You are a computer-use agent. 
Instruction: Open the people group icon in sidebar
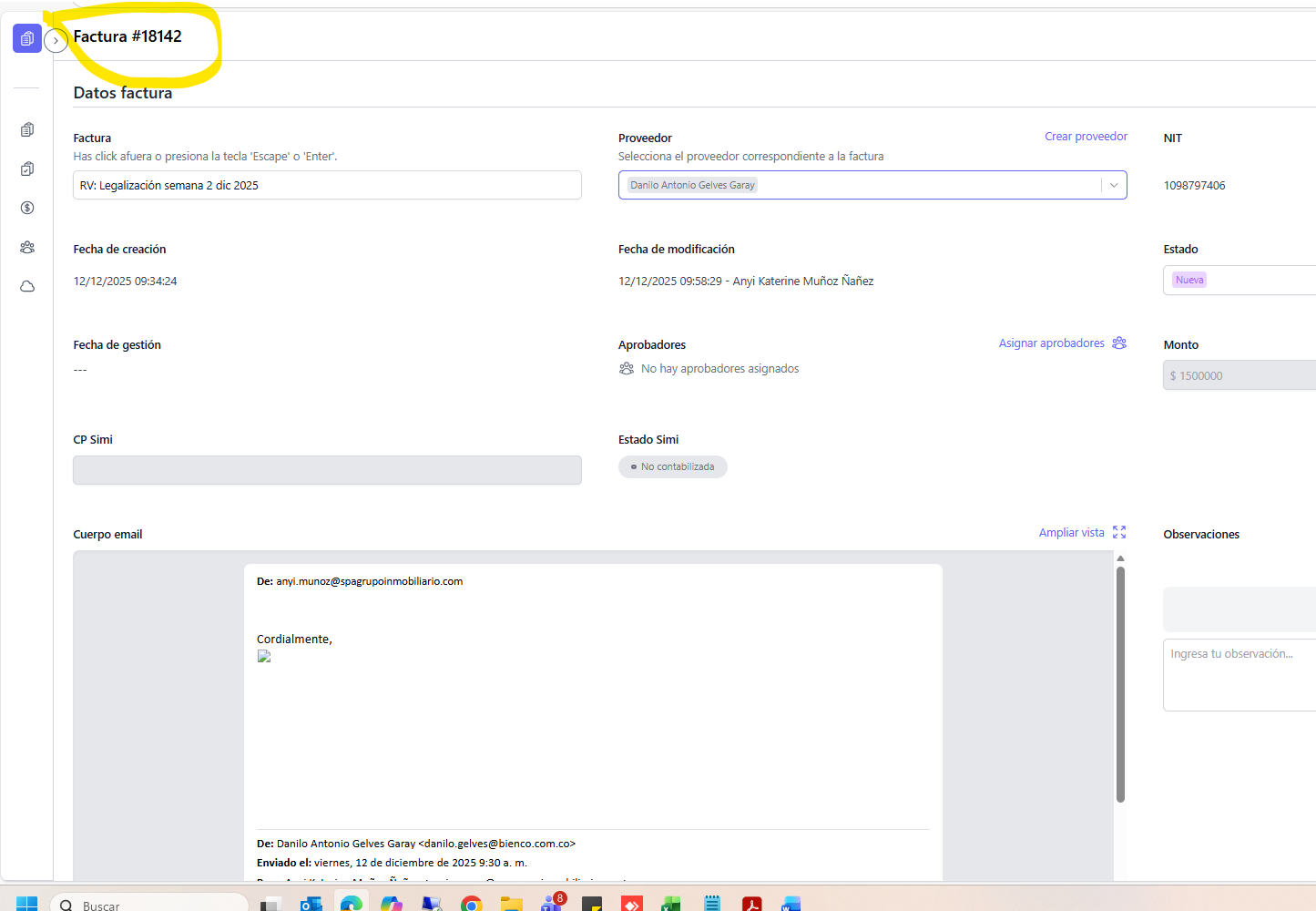pyautogui.click(x=27, y=247)
